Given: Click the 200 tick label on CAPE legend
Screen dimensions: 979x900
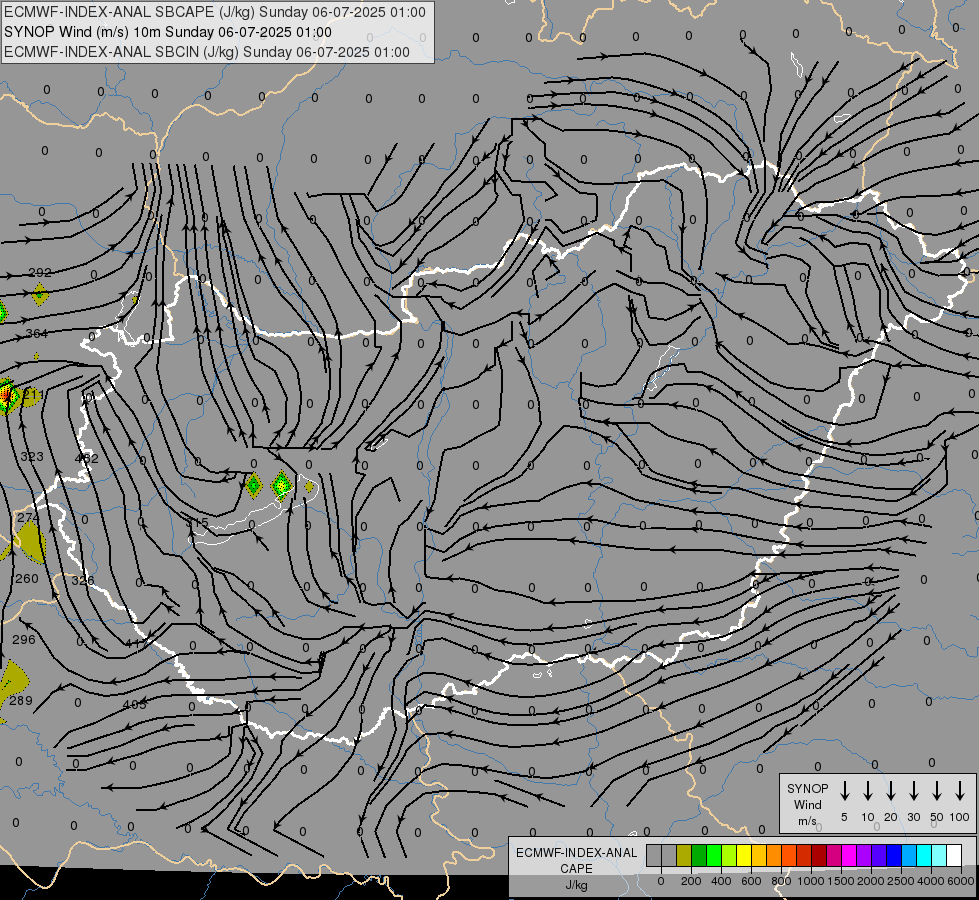Looking at the screenshot, I should 691,881.
